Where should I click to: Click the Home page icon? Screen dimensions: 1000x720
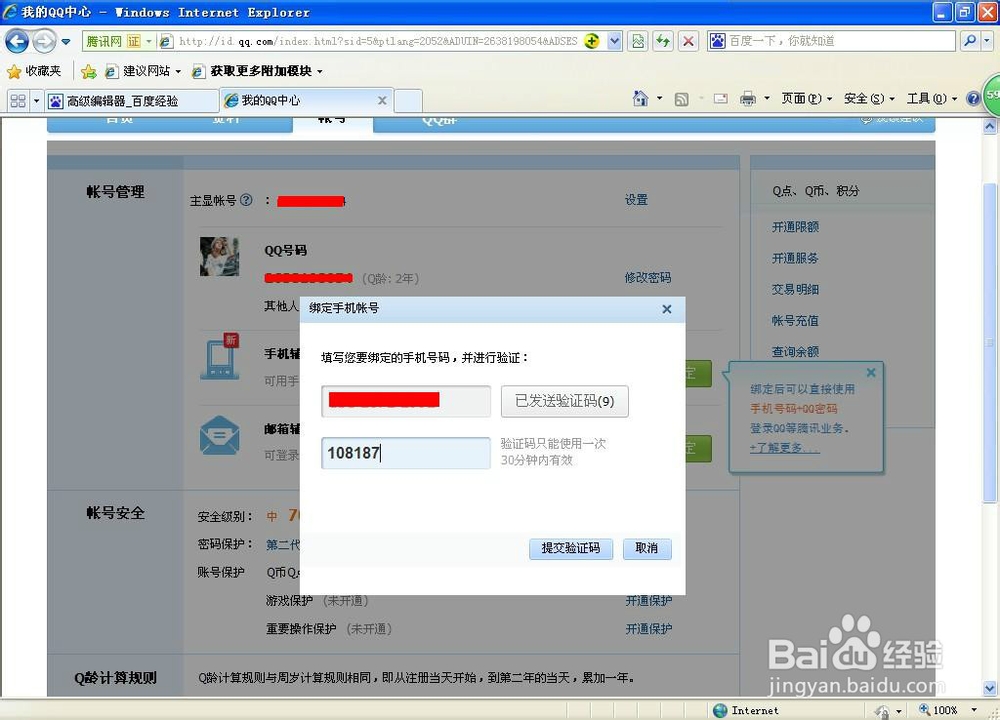coord(640,98)
